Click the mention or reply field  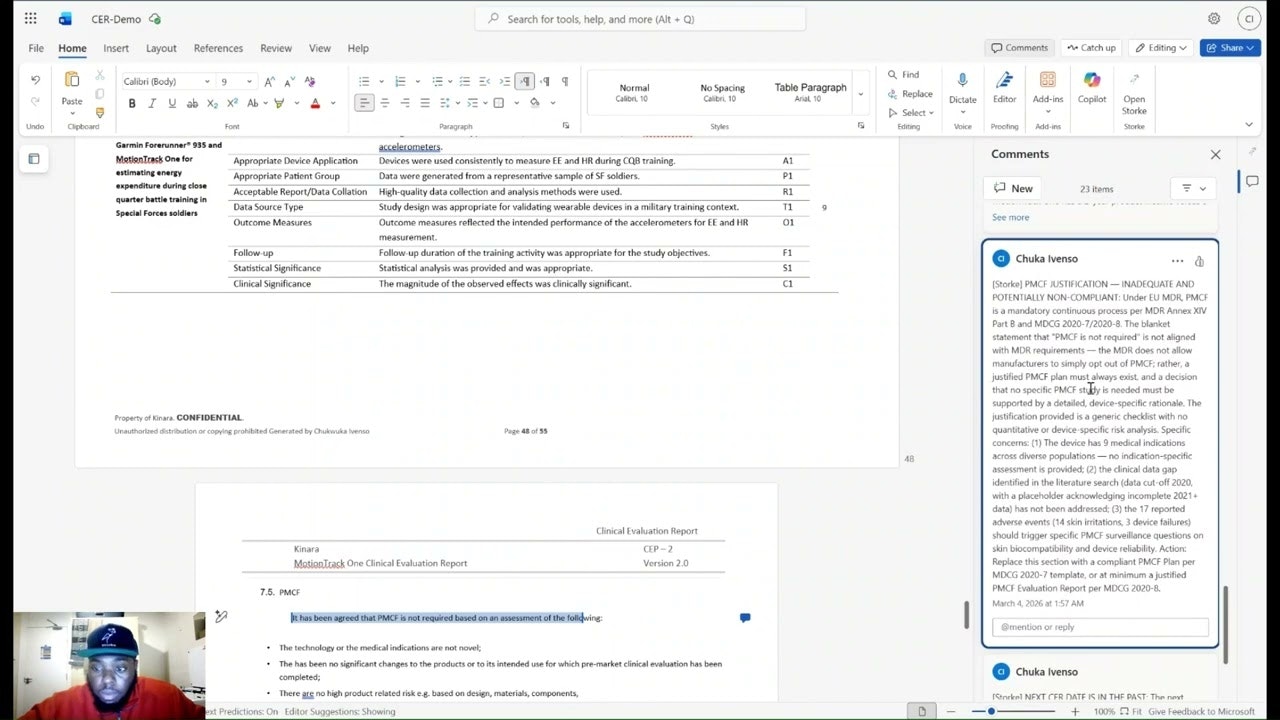coord(1100,627)
